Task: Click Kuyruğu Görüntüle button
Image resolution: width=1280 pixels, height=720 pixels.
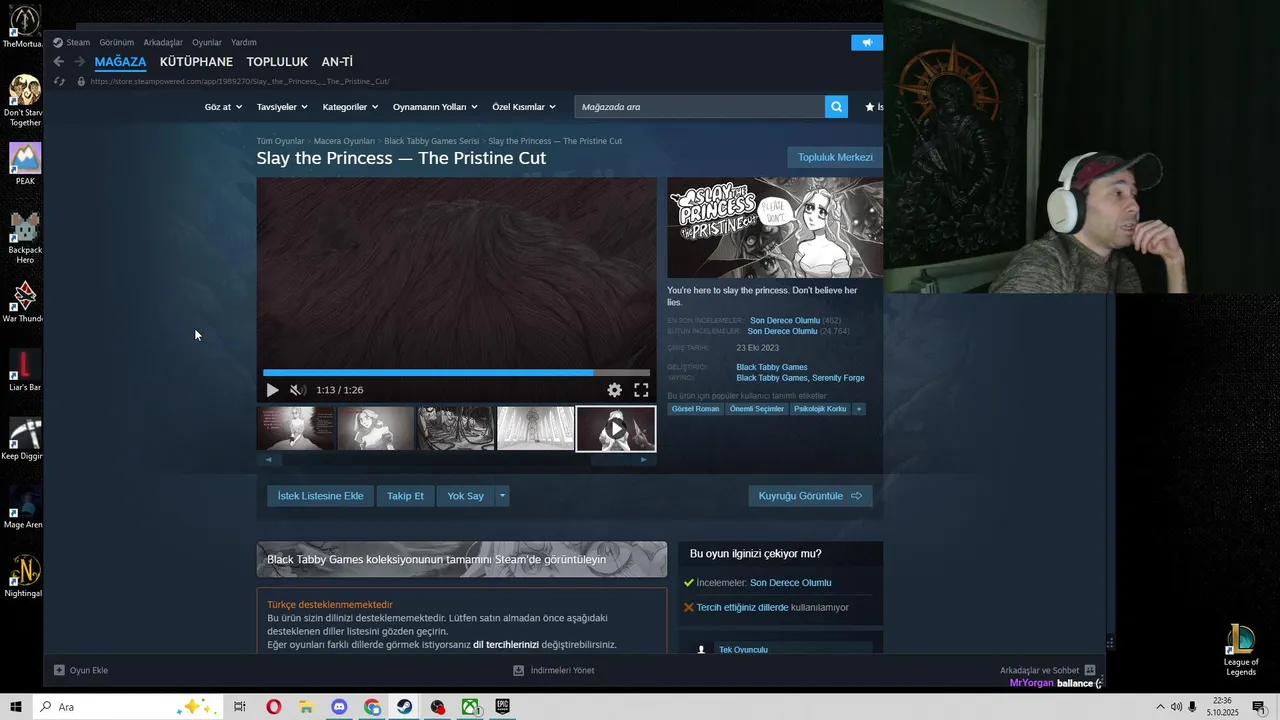Action: [x=810, y=496]
